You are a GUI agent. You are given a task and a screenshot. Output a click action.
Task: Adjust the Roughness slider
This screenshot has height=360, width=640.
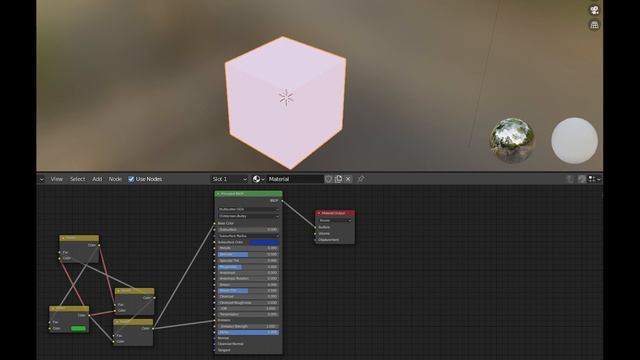249,267
